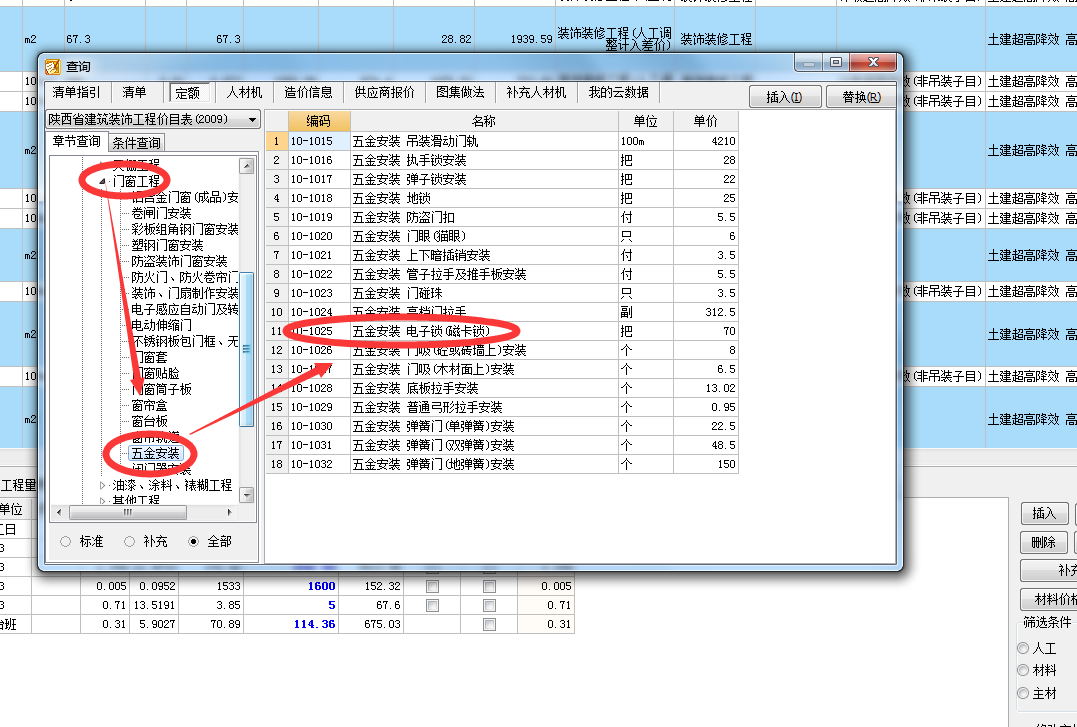This screenshot has height=727, width=1077.
Task: Tick the only checkbox in the 675.03 row
Action: (489, 625)
